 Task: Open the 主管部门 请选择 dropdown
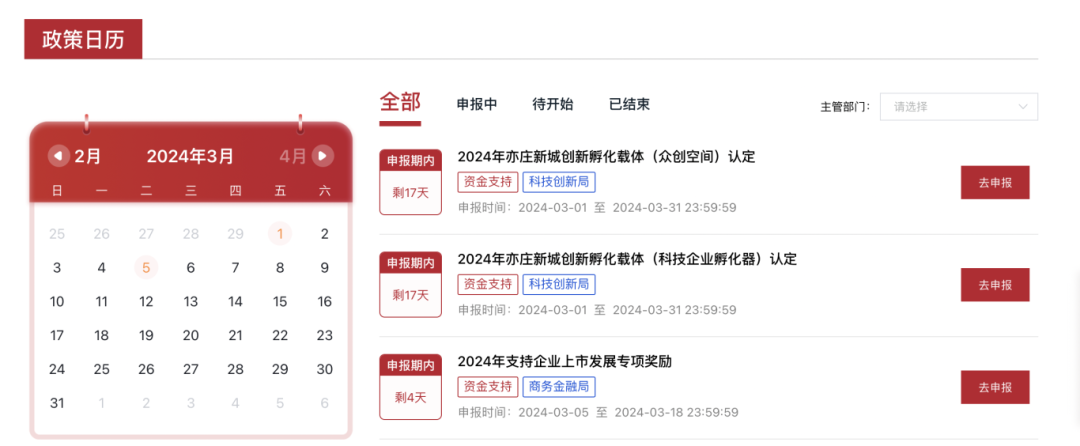coord(958,107)
